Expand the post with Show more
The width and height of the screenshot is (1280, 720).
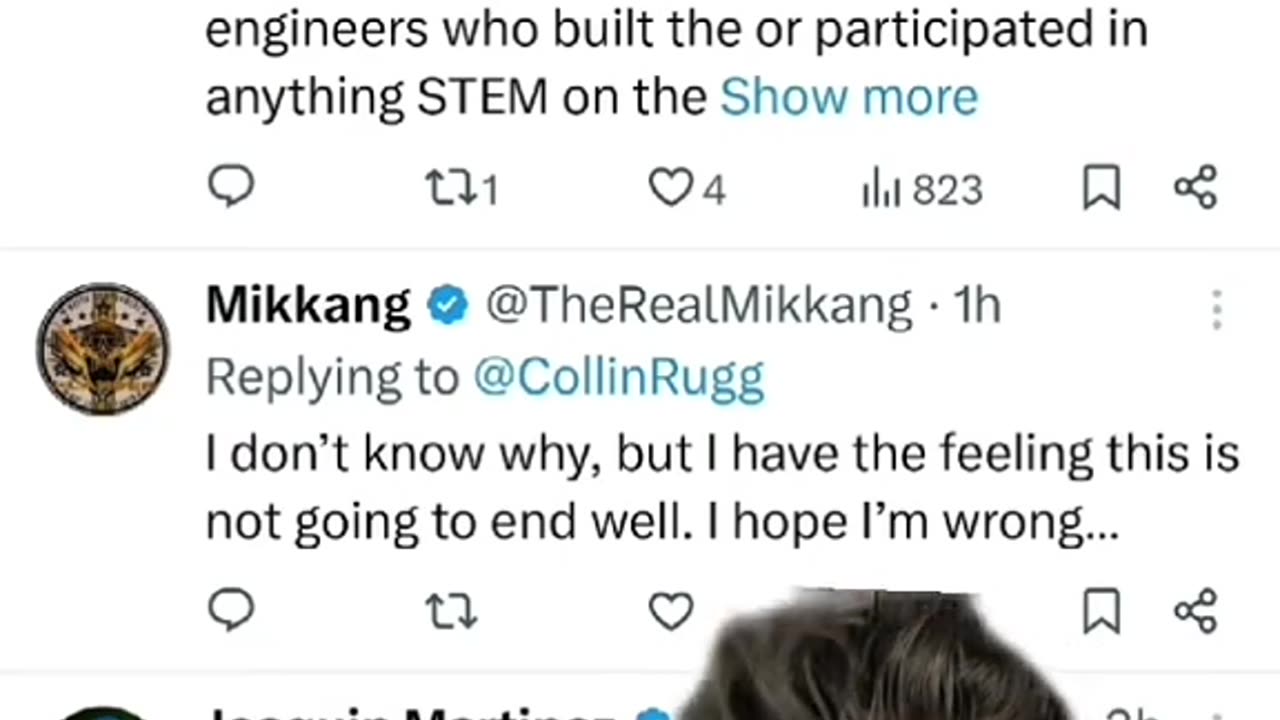[848, 97]
